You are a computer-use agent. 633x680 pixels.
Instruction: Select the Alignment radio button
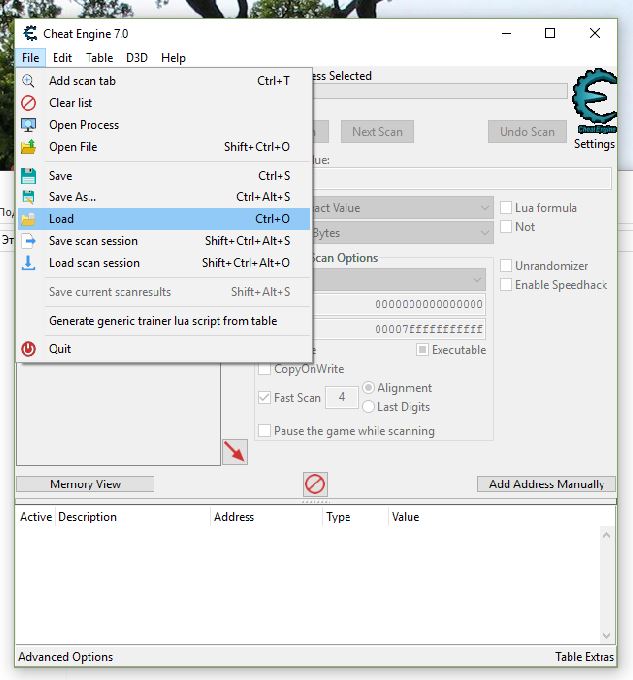click(368, 387)
